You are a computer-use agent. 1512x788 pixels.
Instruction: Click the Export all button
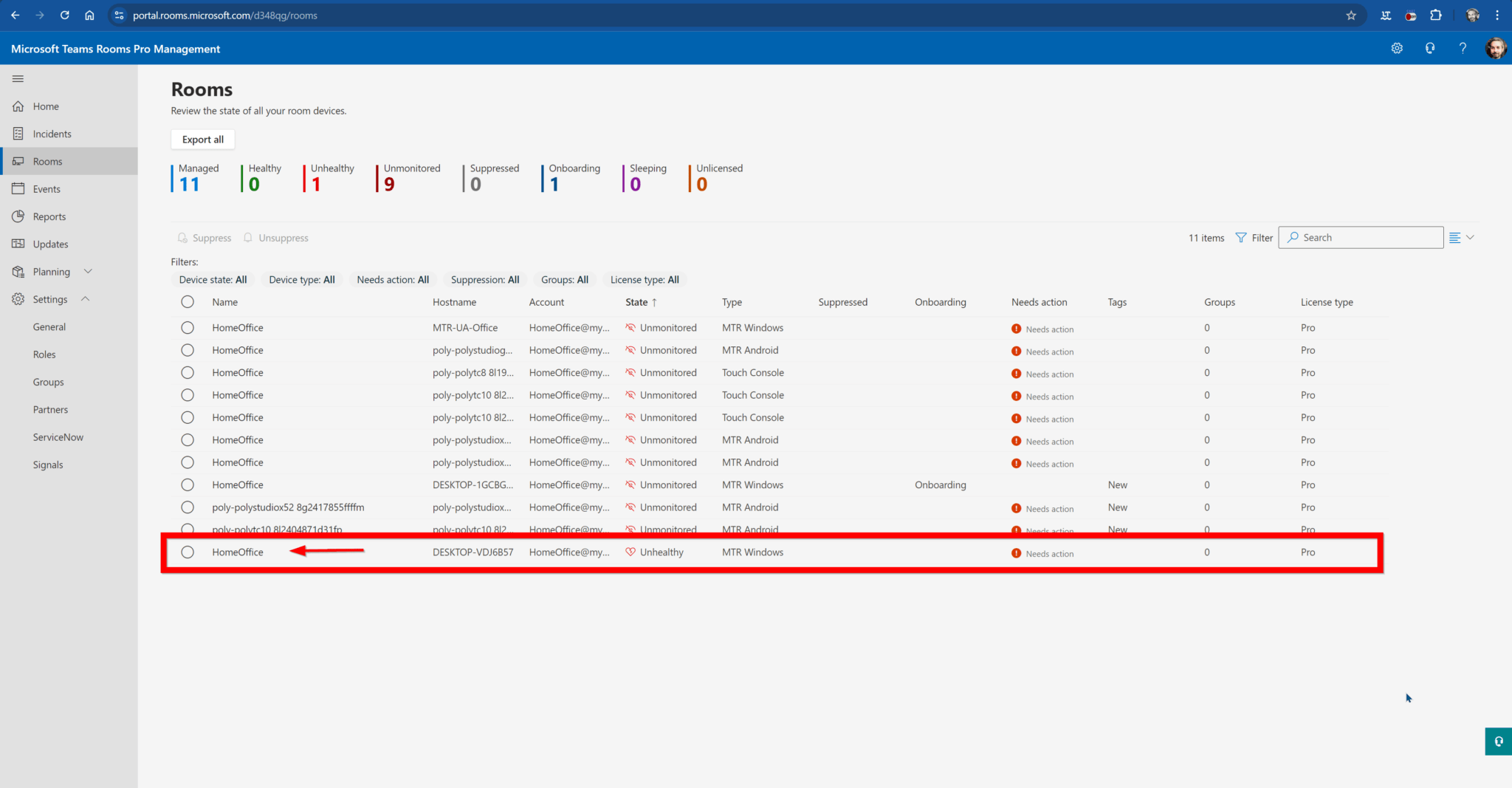[x=202, y=139]
